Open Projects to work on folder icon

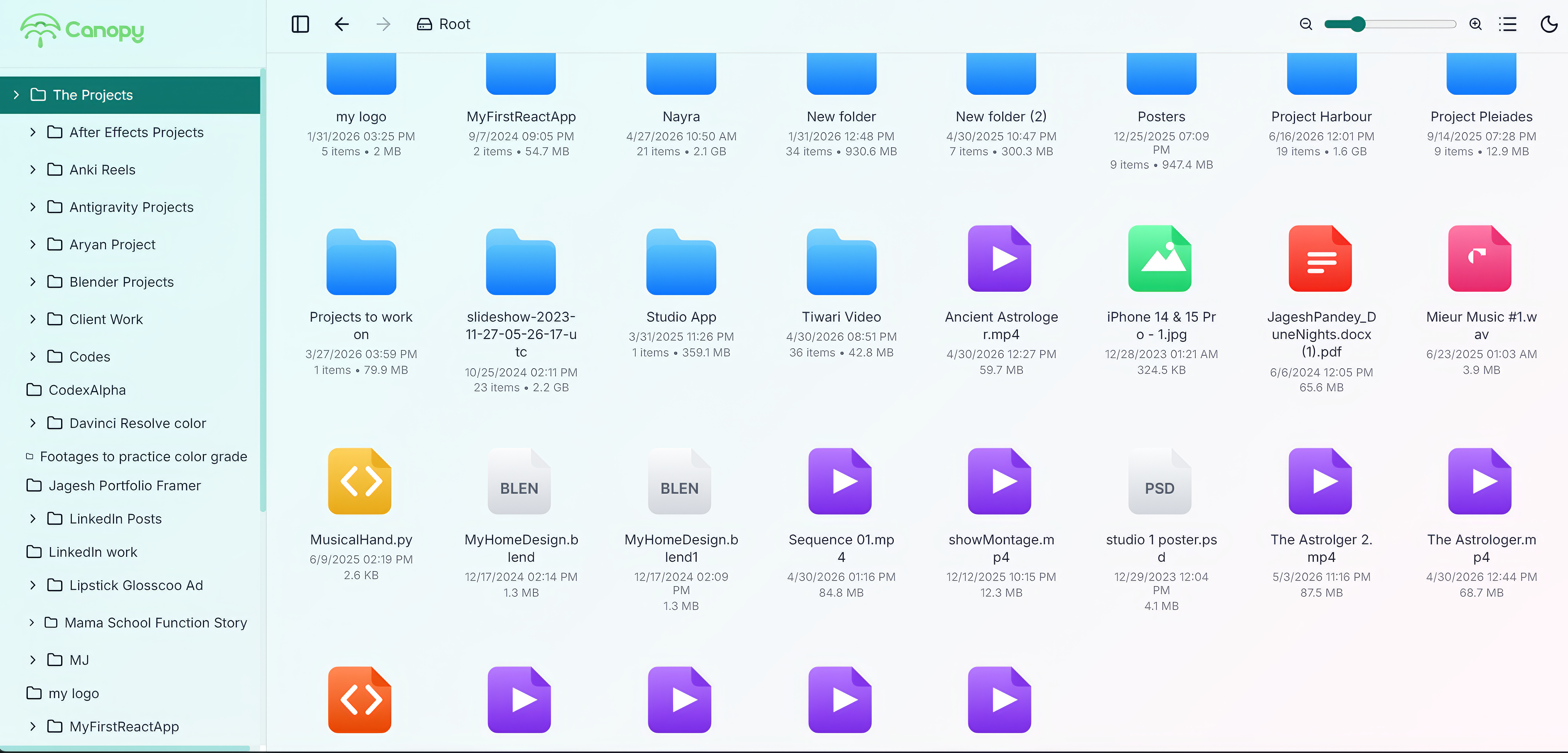tap(361, 261)
